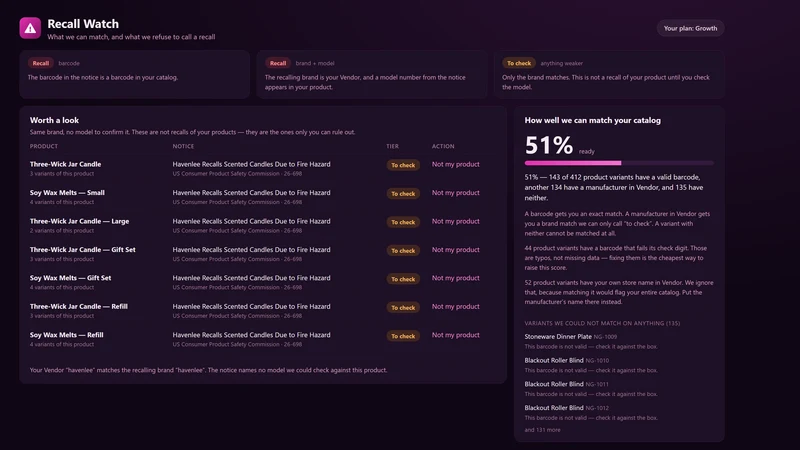The width and height of the screenshot is (800, 450).
Task: Open the Blackout Roller Blind NG-1012 variant
Action: click(566, 408)
